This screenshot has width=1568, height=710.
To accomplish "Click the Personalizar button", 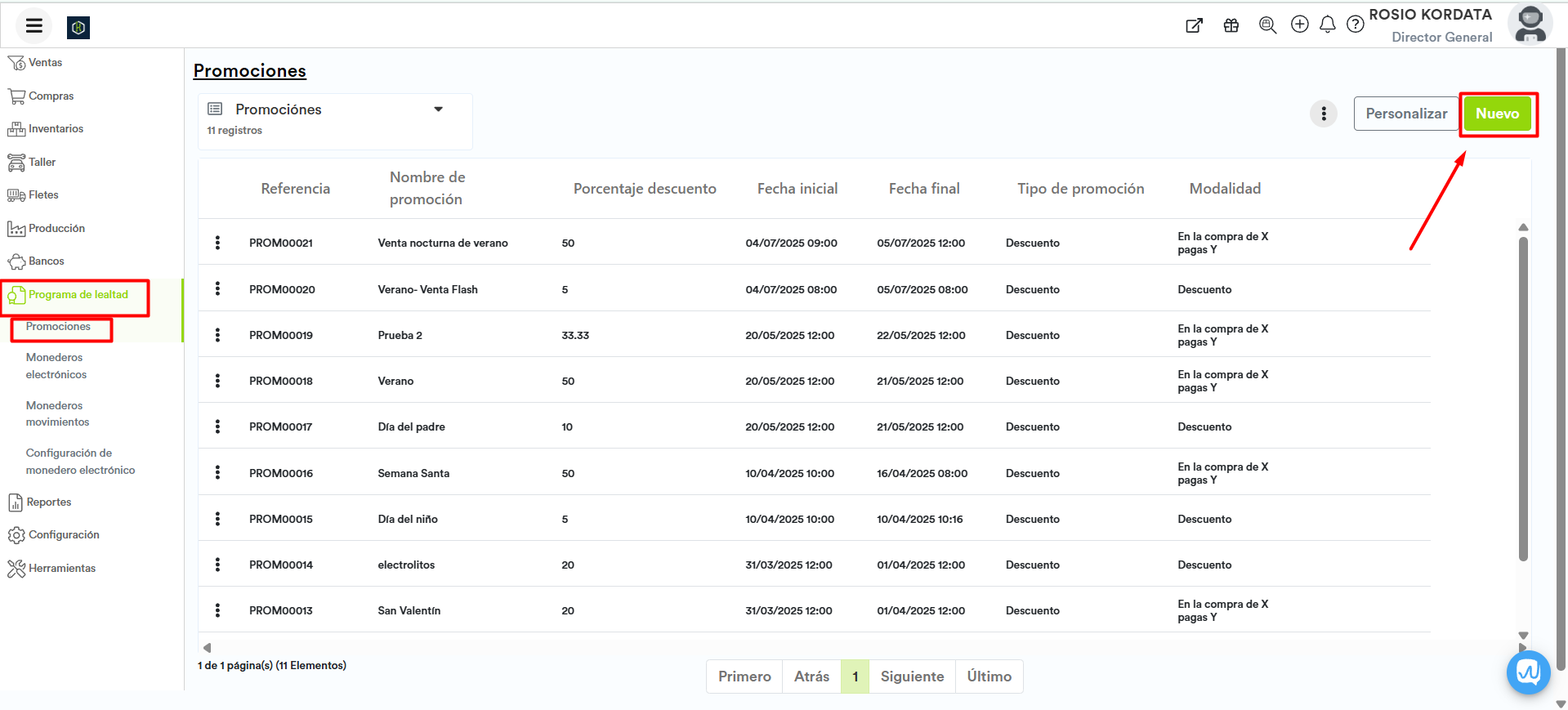I will [1405, 114].
